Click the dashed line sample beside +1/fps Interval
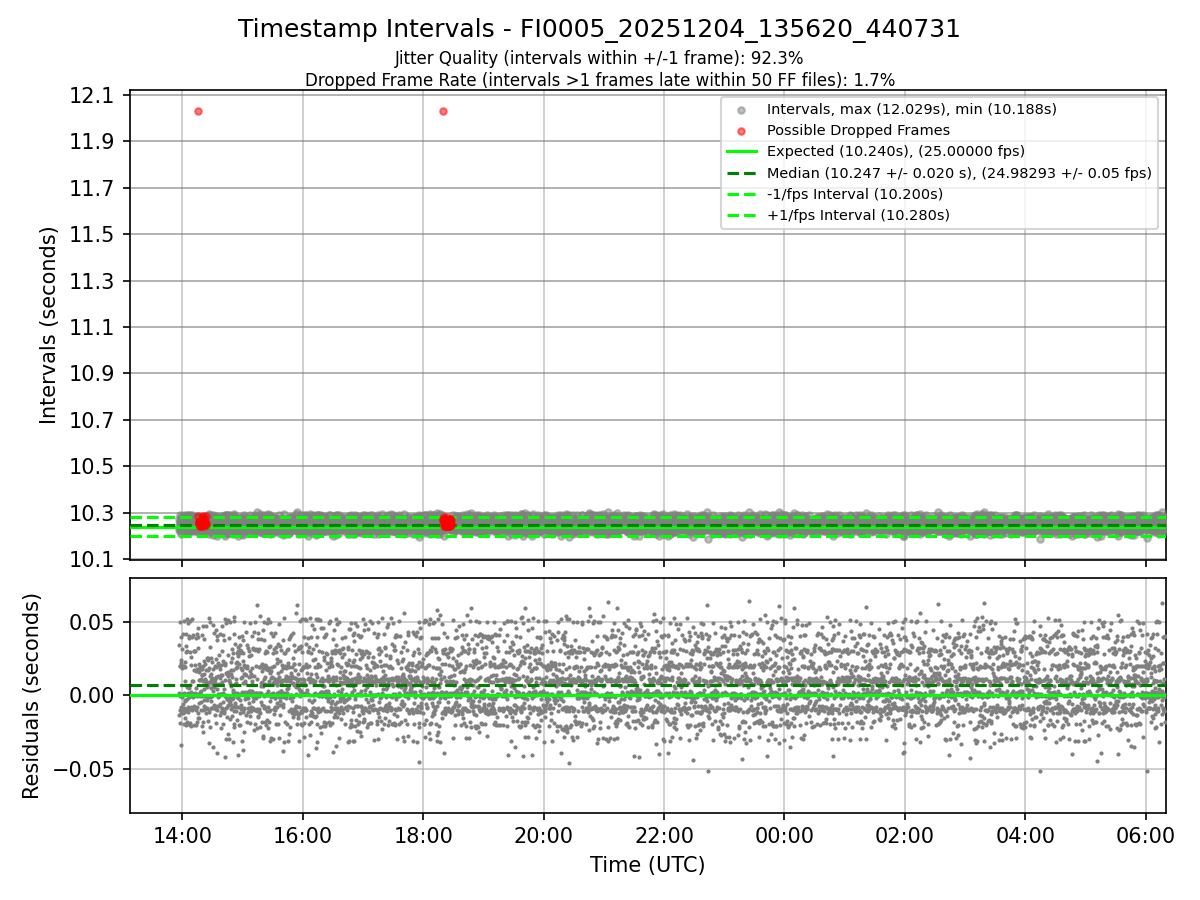This screenshot has width=1200, height=900. [741, 215]
